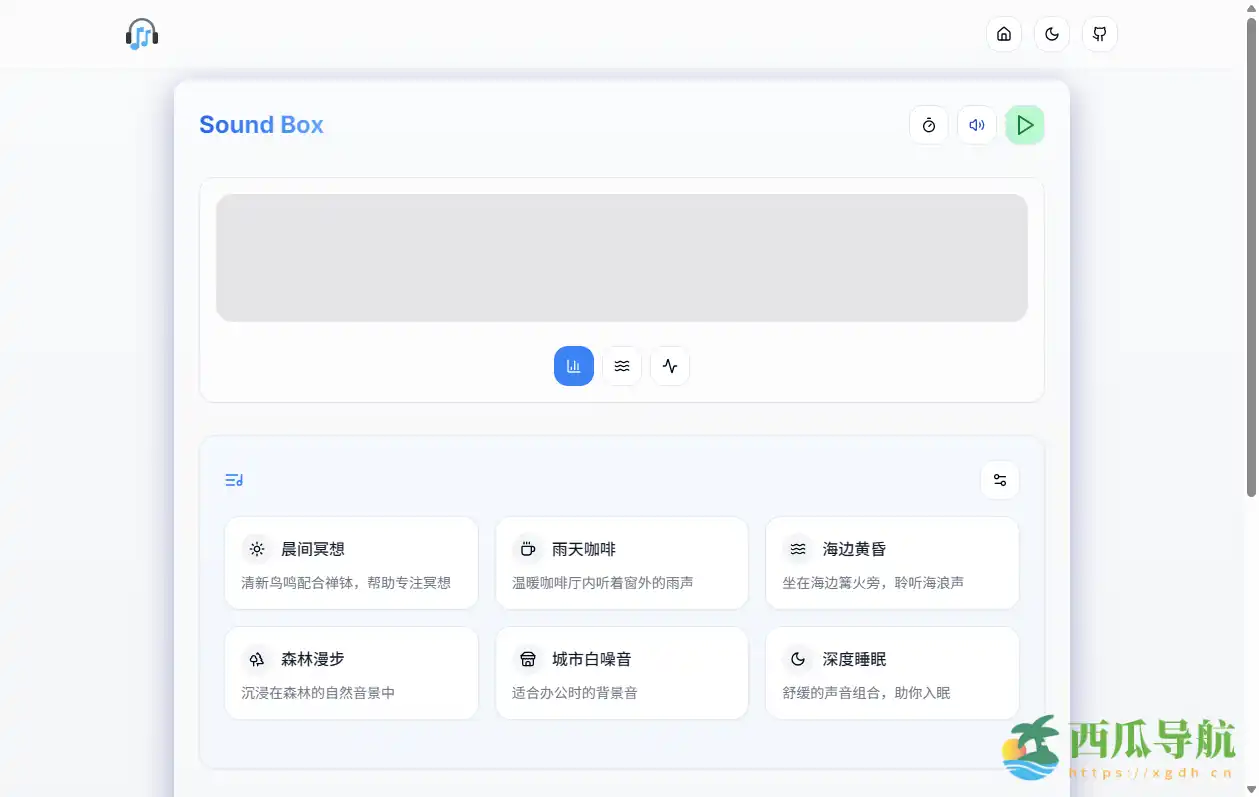1259x797 pixels.
Task: Open the playlist icon above the sound cards
Action: pos(233,480)
